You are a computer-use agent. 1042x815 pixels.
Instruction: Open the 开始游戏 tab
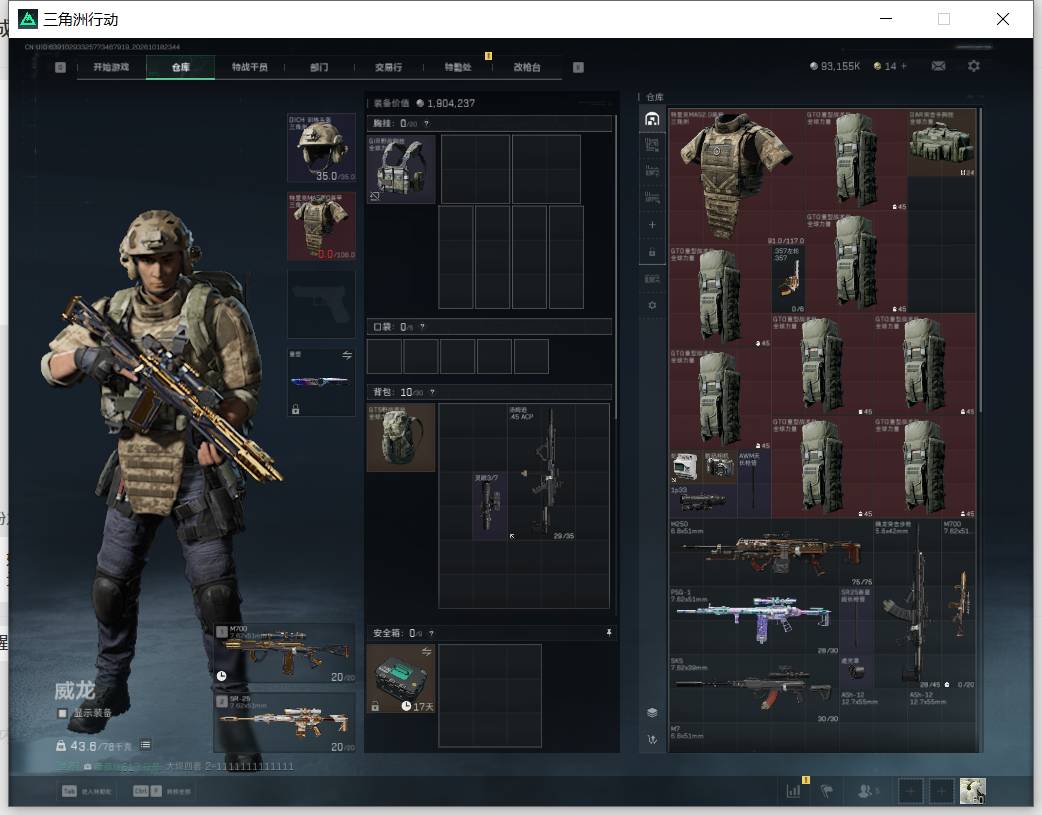(111, 67)
